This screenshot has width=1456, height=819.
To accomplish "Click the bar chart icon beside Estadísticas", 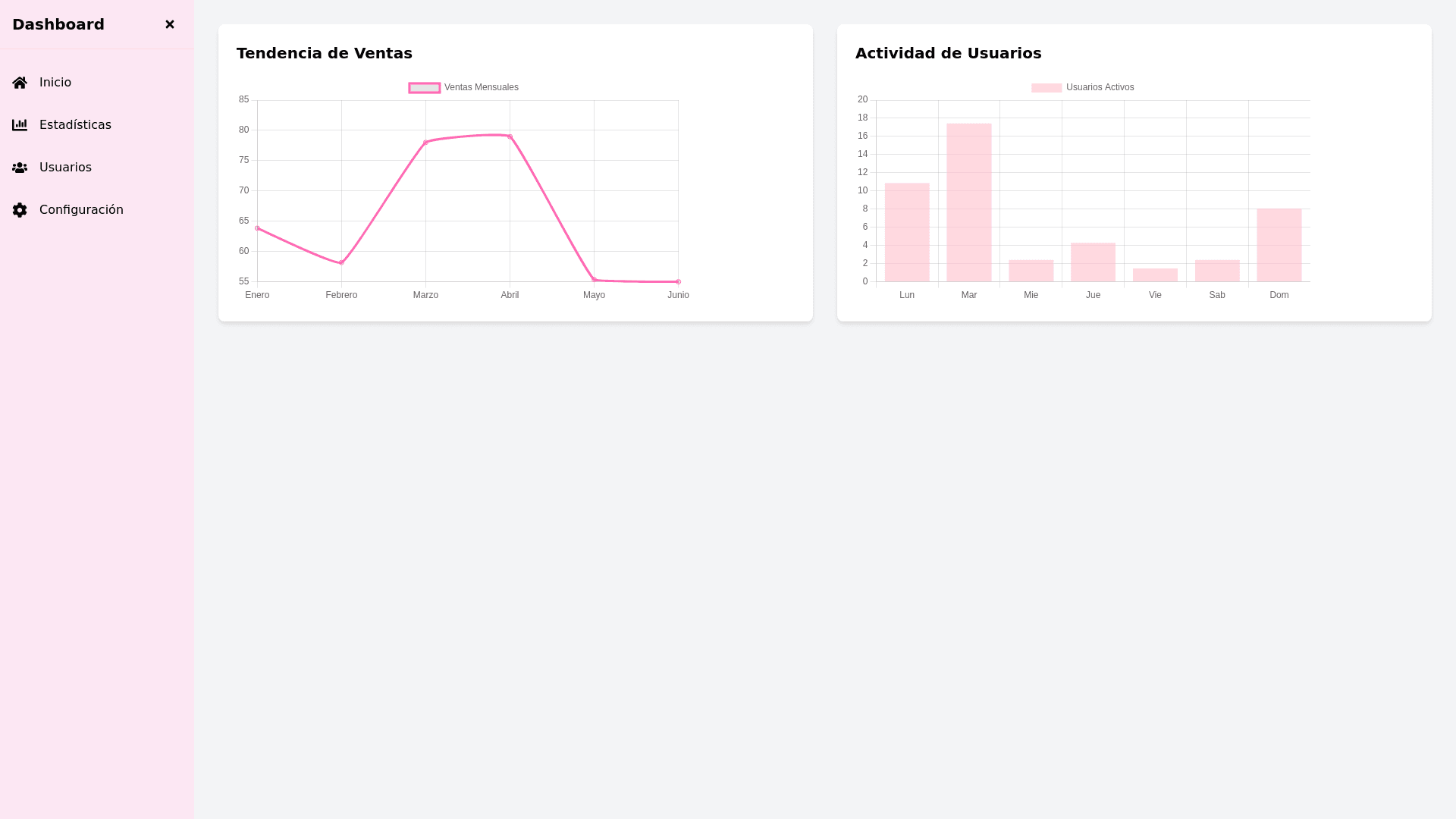I will (x=20, y=125).
